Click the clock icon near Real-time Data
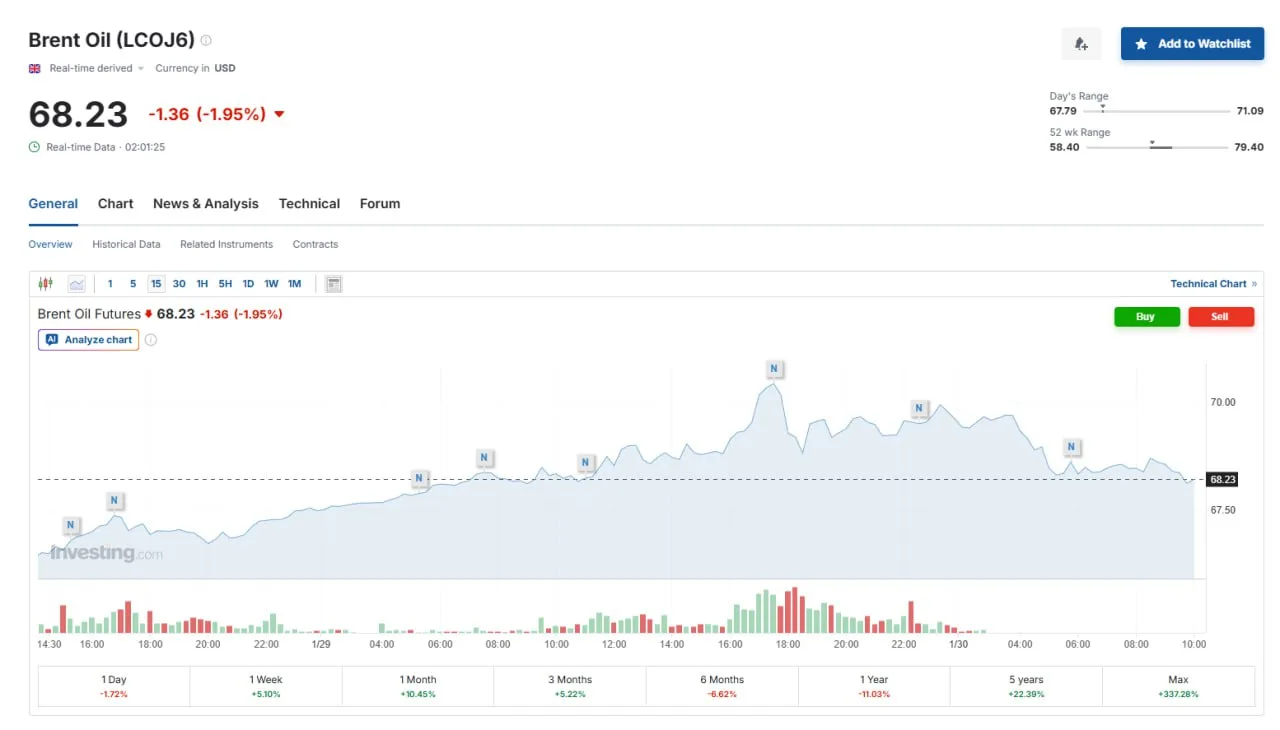This screenshot has width=1280, height=730. 34,147
